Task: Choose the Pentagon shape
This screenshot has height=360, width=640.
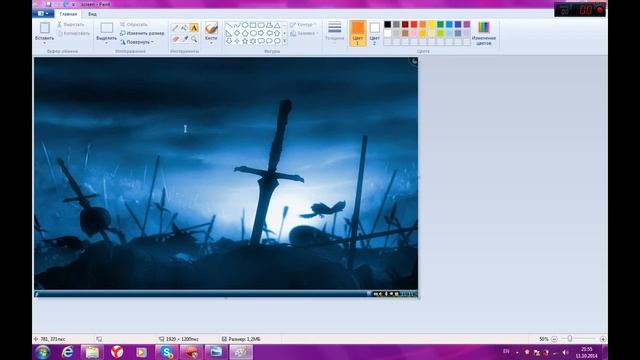Action: click(x=245, y=33)
